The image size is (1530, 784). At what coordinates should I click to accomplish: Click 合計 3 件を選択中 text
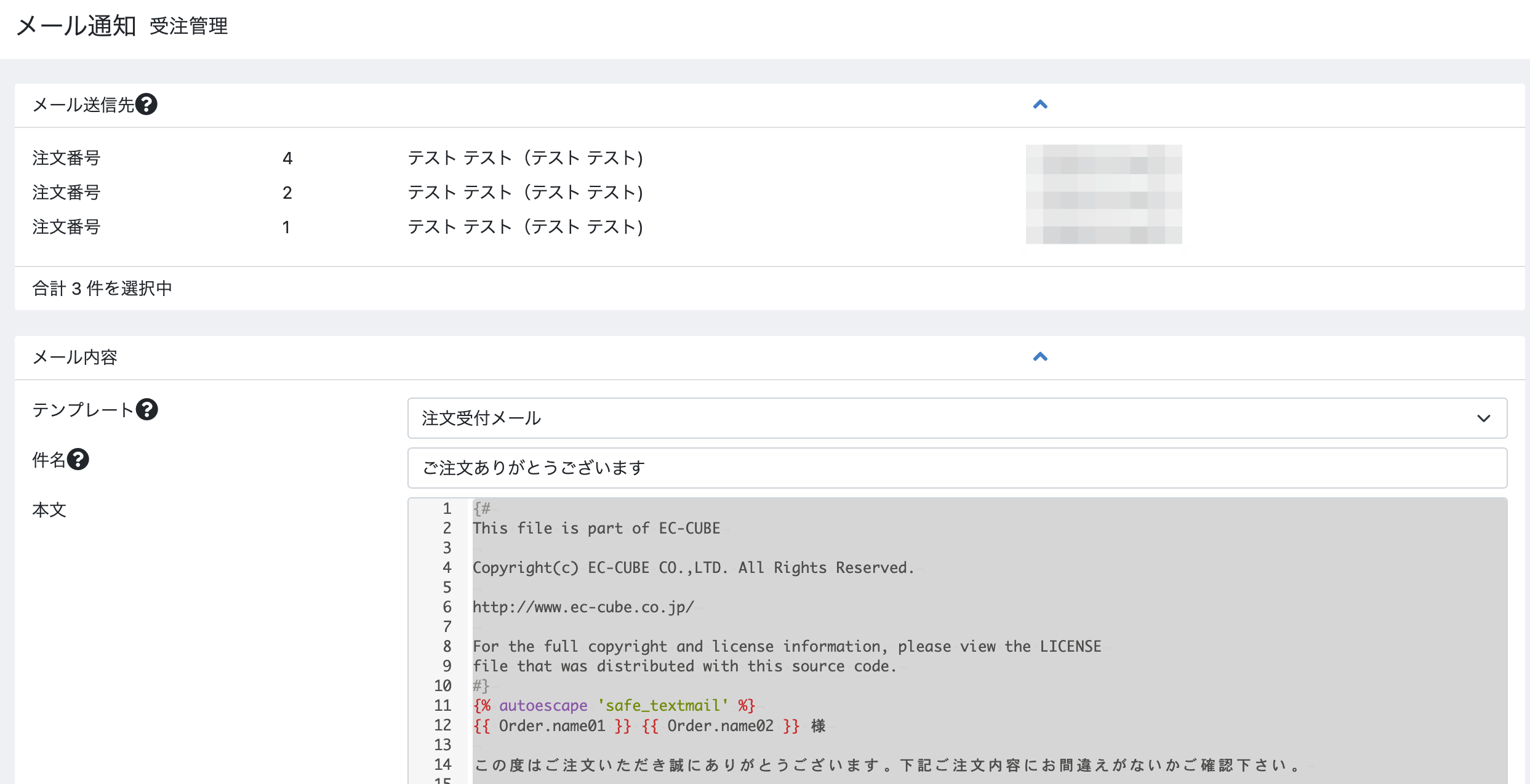point(102,288)
